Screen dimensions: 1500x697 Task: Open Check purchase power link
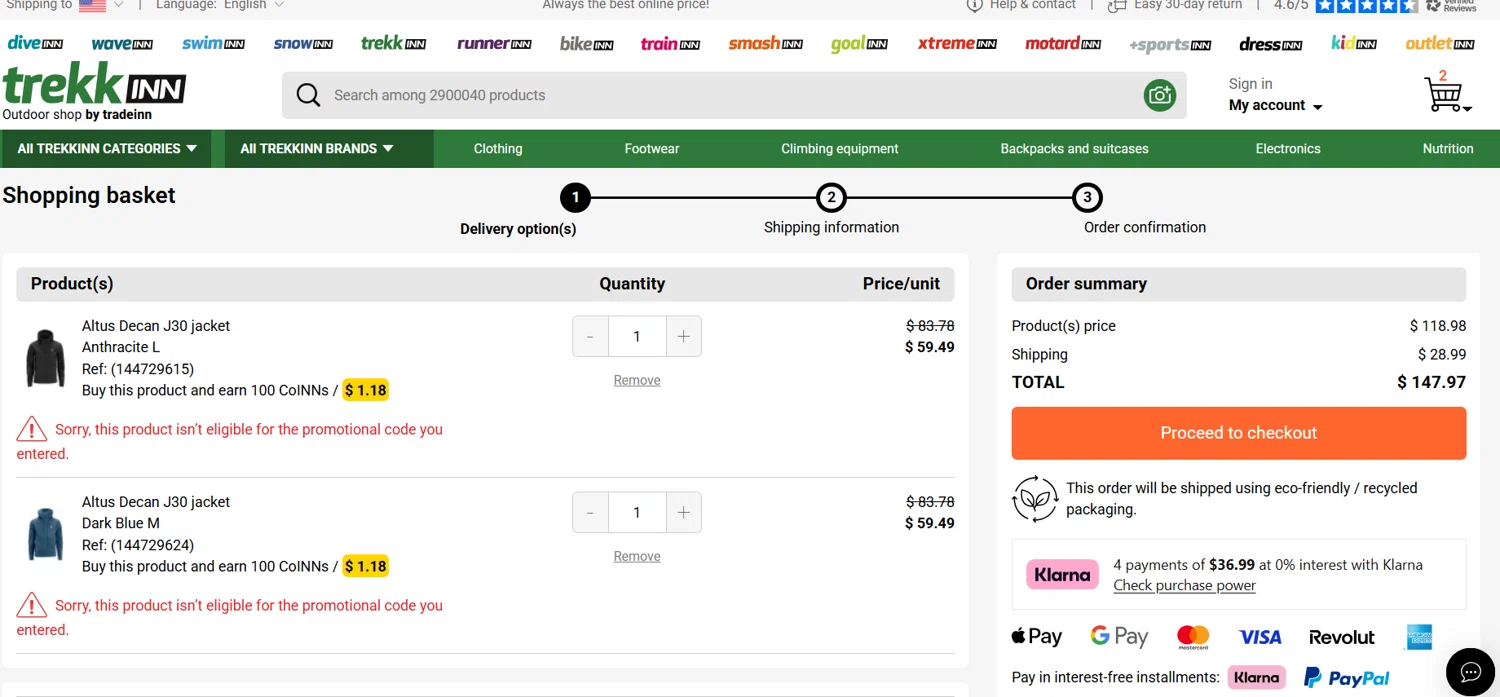(1184, 586)
